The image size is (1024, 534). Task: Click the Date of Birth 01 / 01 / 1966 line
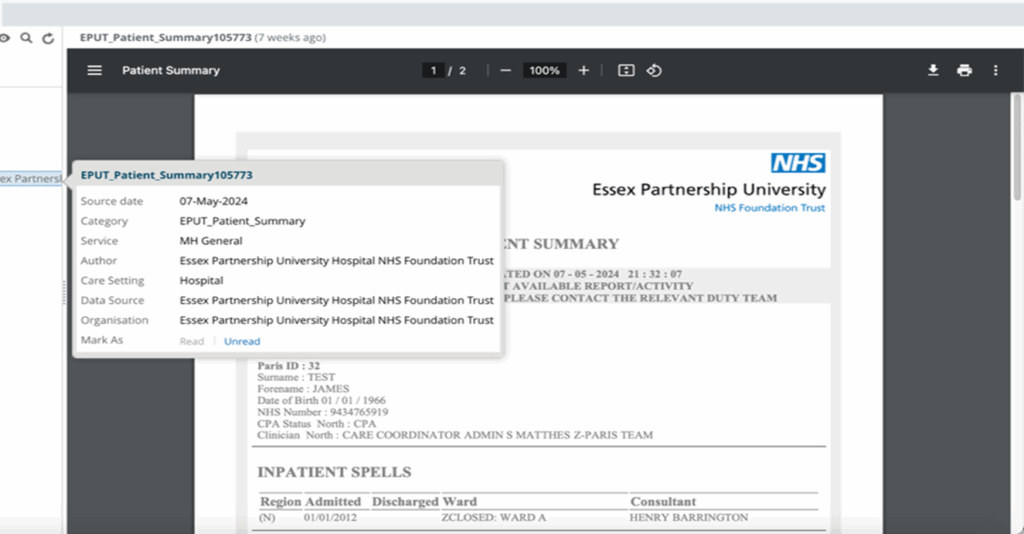point(321,400)
